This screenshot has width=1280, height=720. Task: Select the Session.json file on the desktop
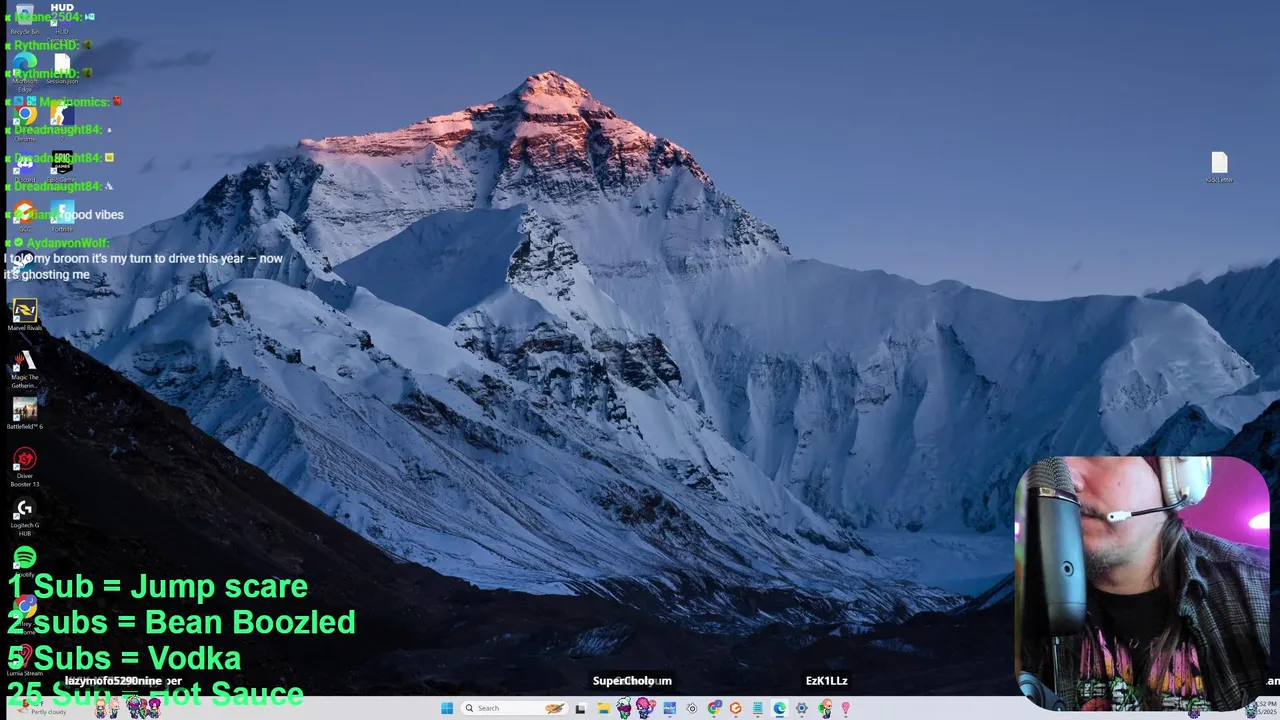click(62, 68)
